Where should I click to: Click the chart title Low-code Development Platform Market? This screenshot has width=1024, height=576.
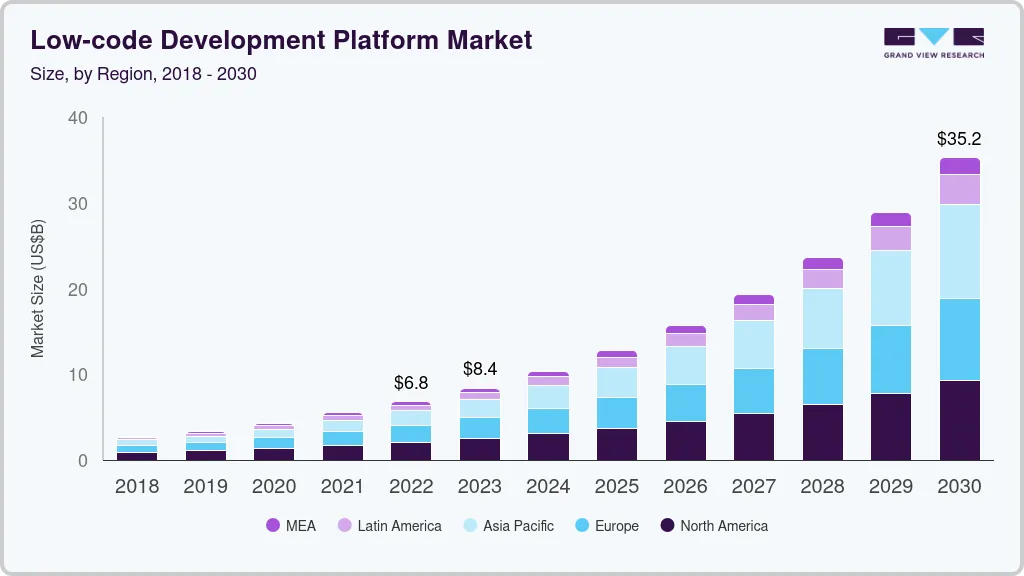coord(281,40)
